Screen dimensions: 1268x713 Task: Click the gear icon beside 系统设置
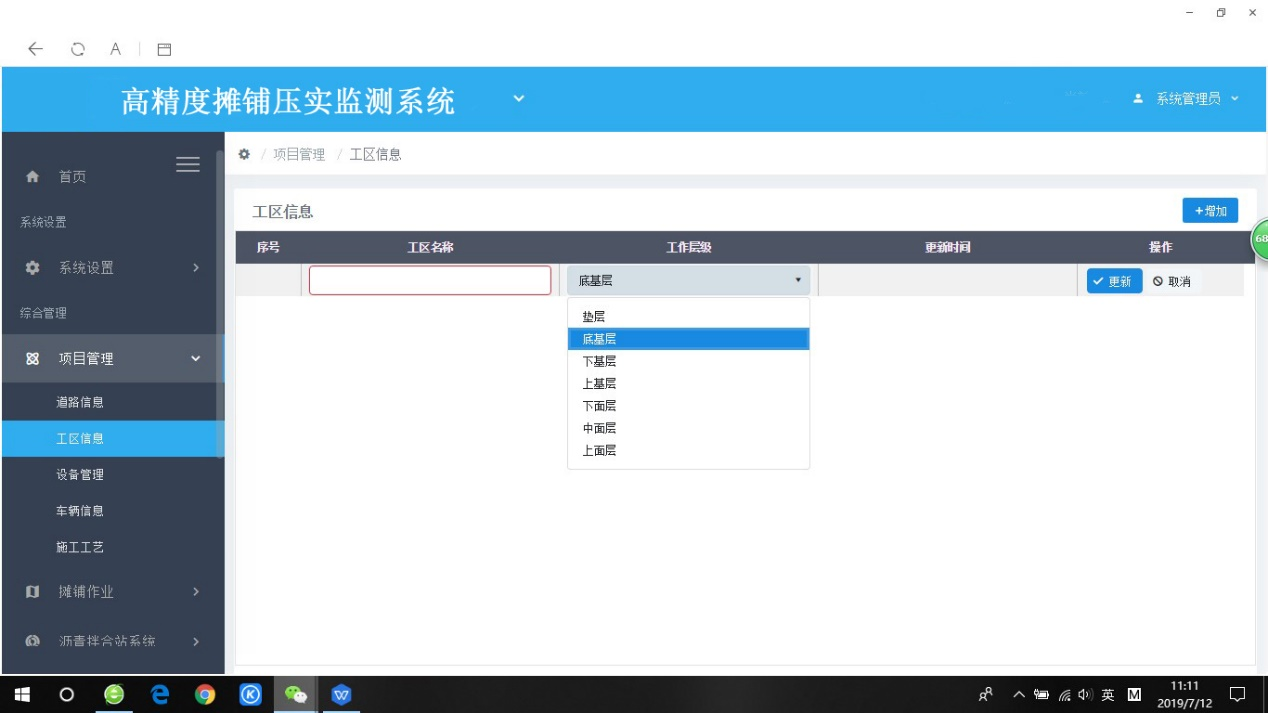click(32, 268)
